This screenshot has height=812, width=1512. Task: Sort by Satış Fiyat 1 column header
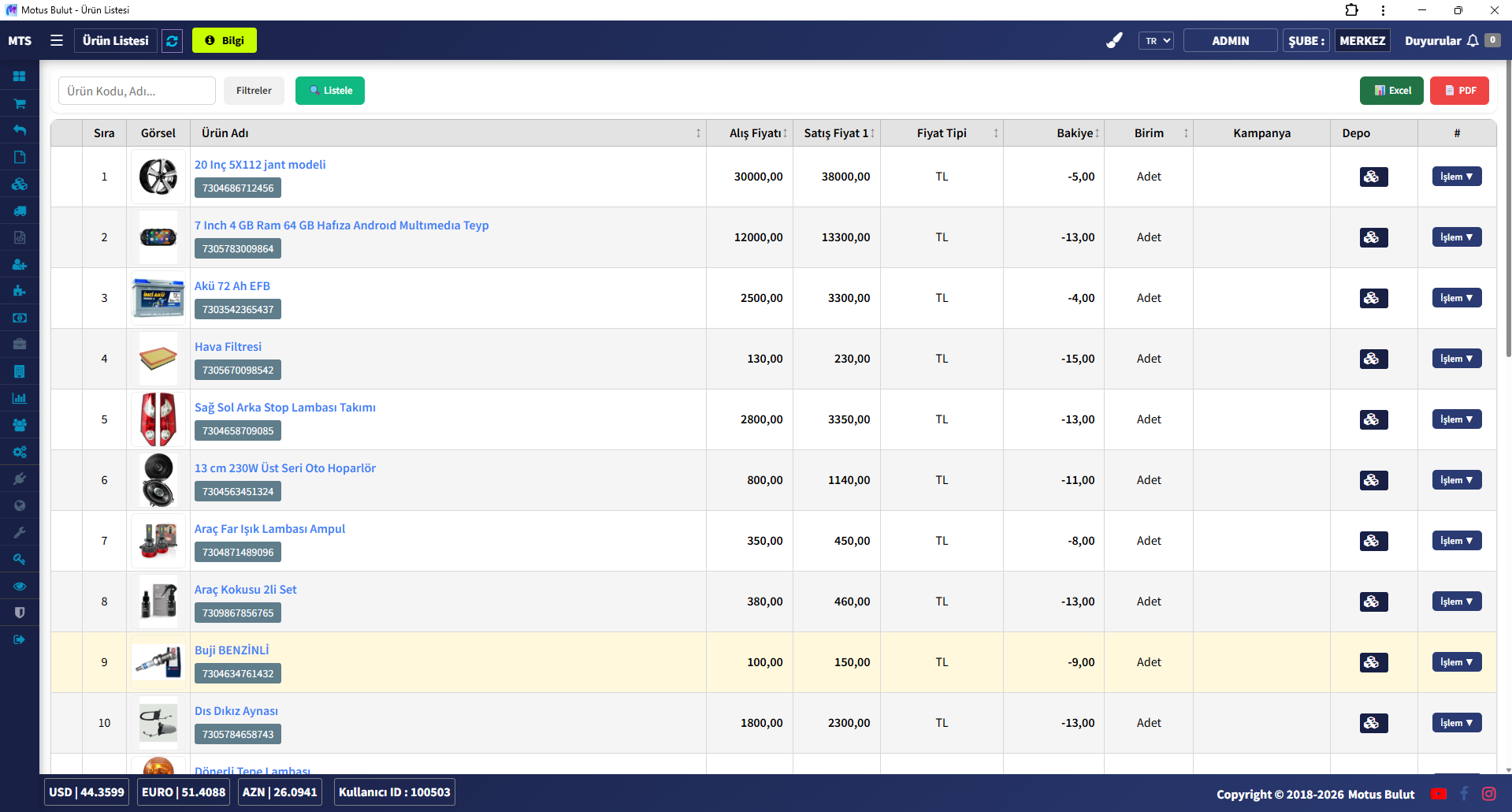pos(837,133)
